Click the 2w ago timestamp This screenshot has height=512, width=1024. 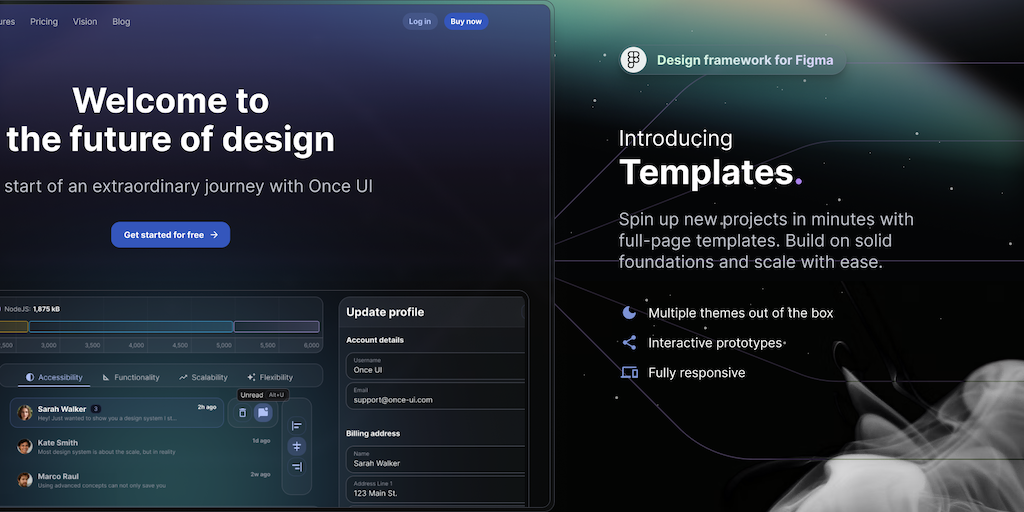click(x=261, y=474)
